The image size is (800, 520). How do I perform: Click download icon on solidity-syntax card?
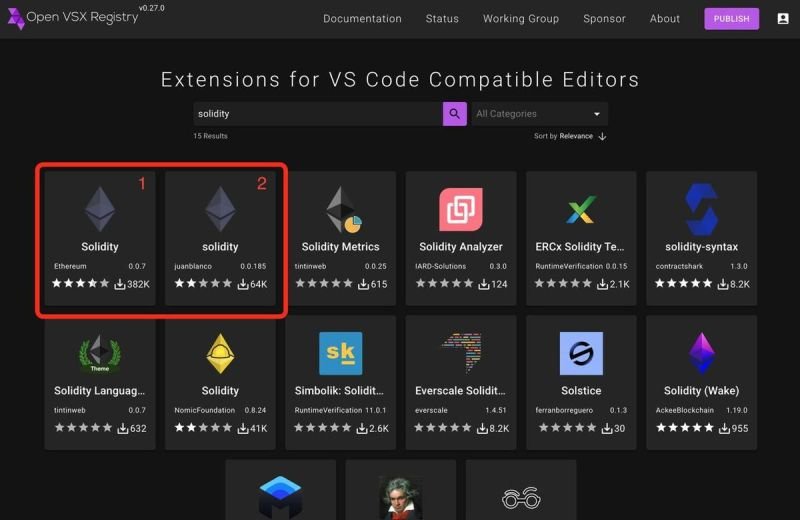tap(723, 284)
